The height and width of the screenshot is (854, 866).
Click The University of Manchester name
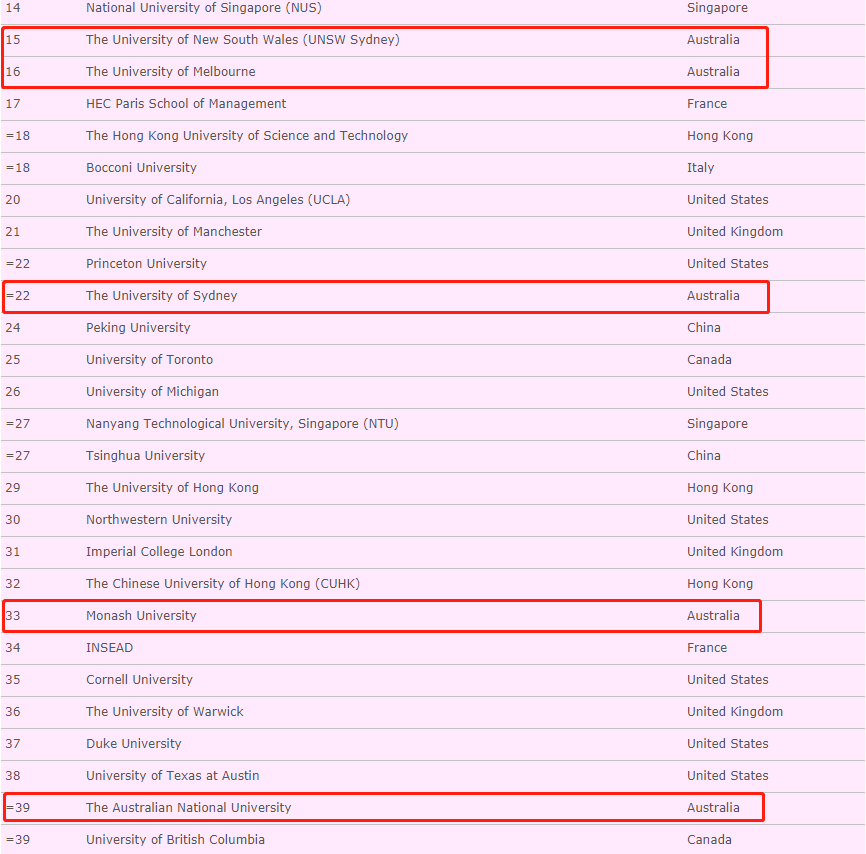coord(174,232)
